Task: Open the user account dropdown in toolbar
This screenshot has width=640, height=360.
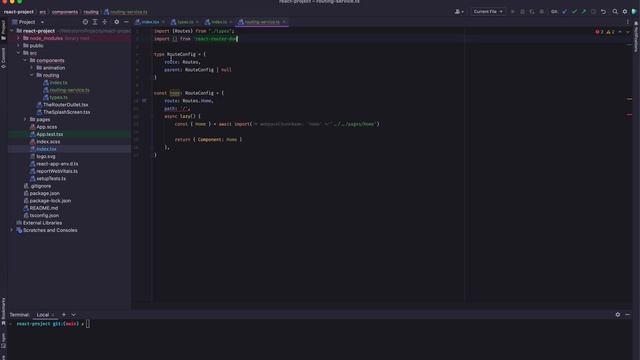Action: pyautogui.click(x=459, y=12)
